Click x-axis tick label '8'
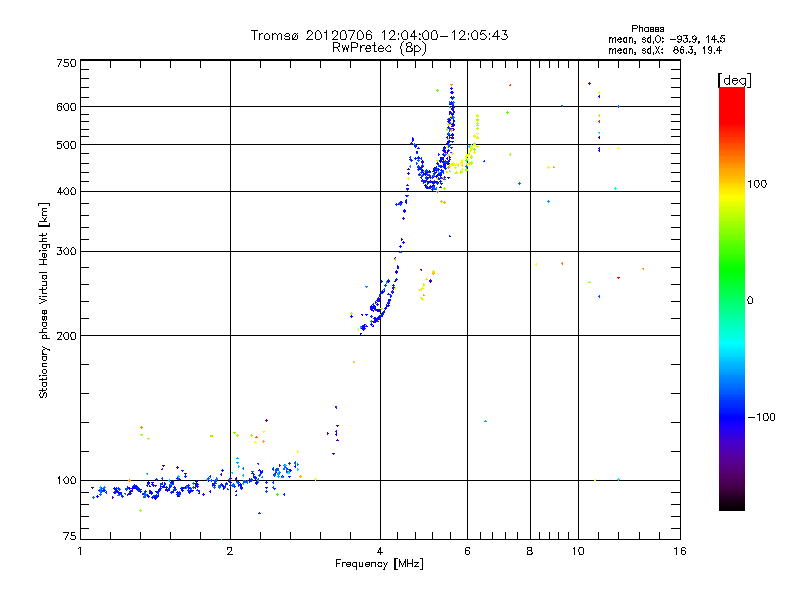The image size is (800, 600). (x=530, y=551)
